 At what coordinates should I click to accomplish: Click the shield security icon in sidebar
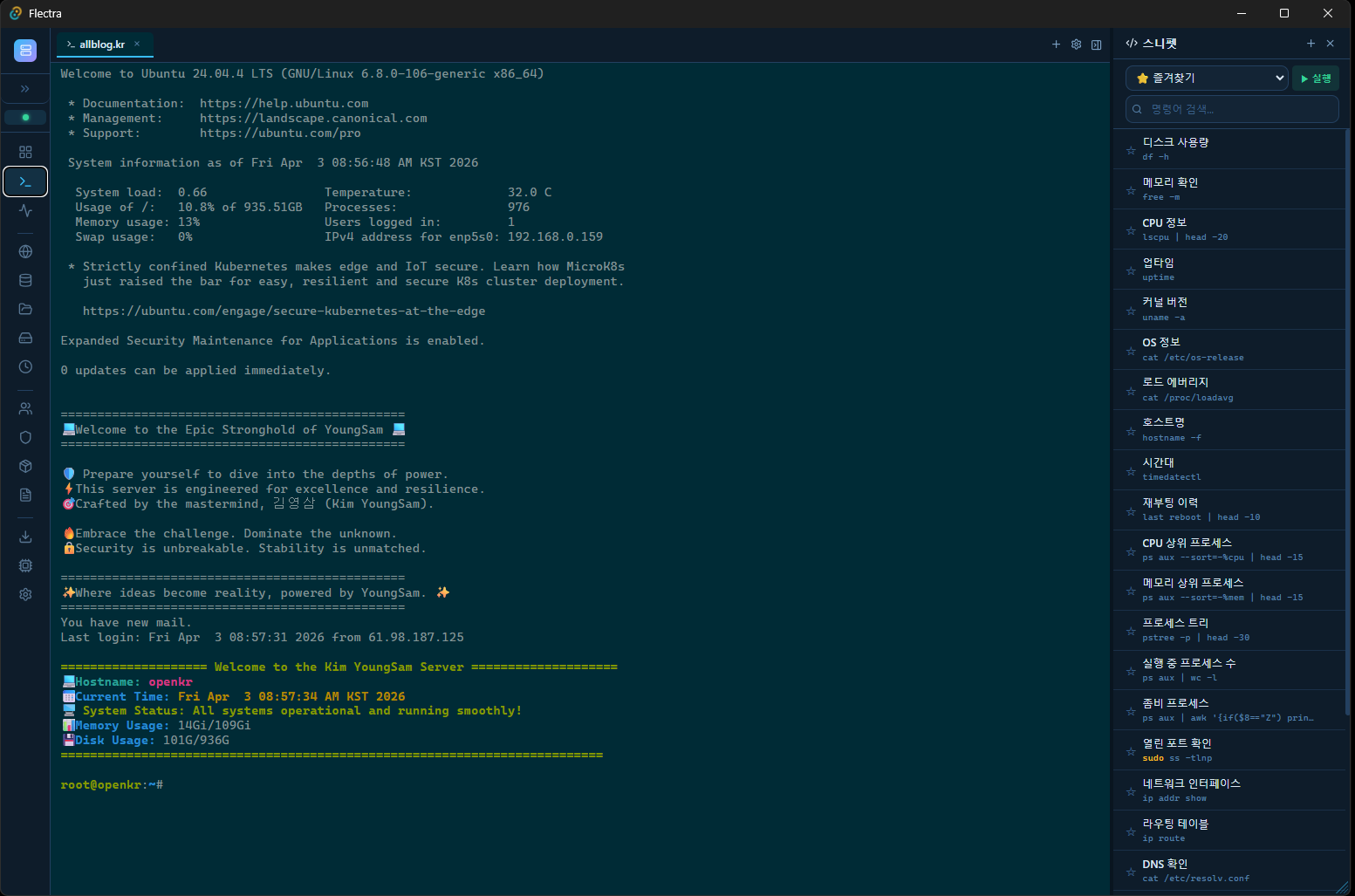25,437
